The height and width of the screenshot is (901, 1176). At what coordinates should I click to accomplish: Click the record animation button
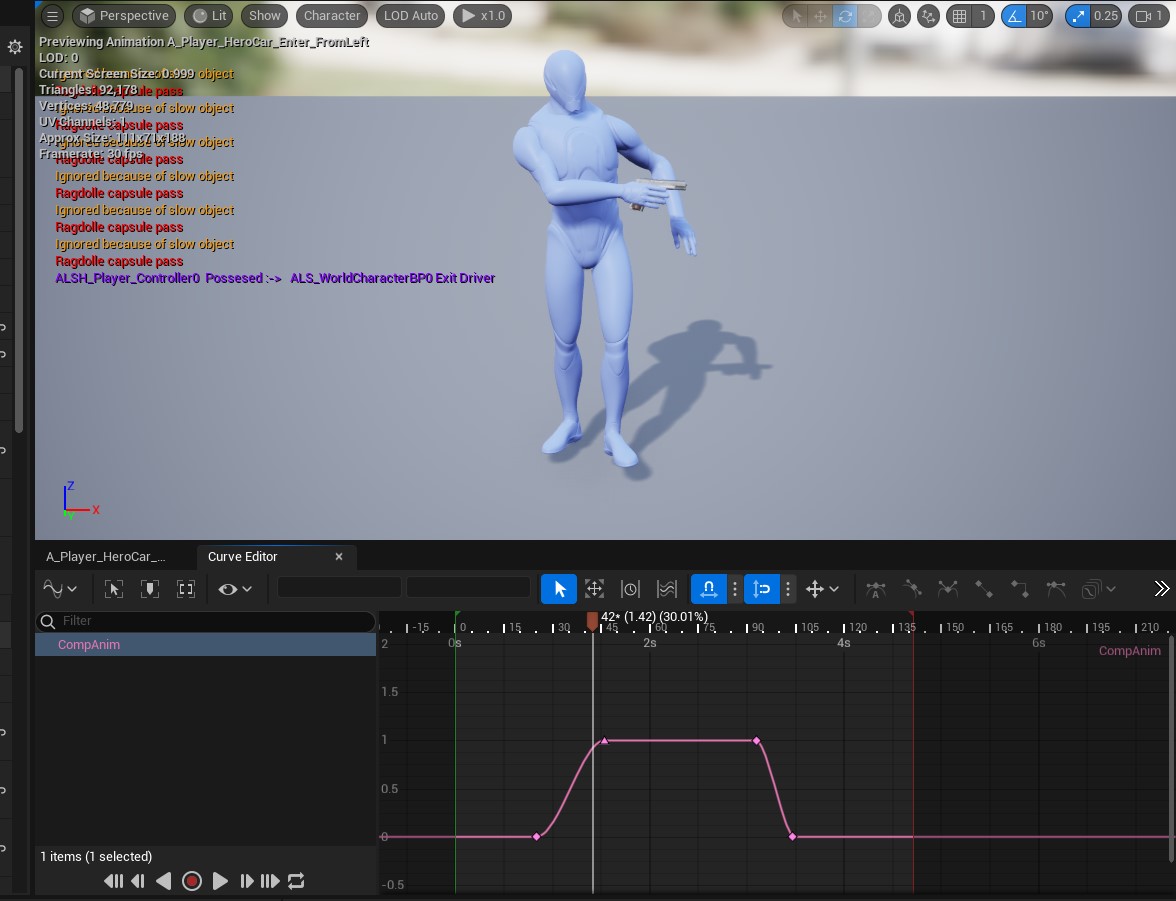coord(192,881)
